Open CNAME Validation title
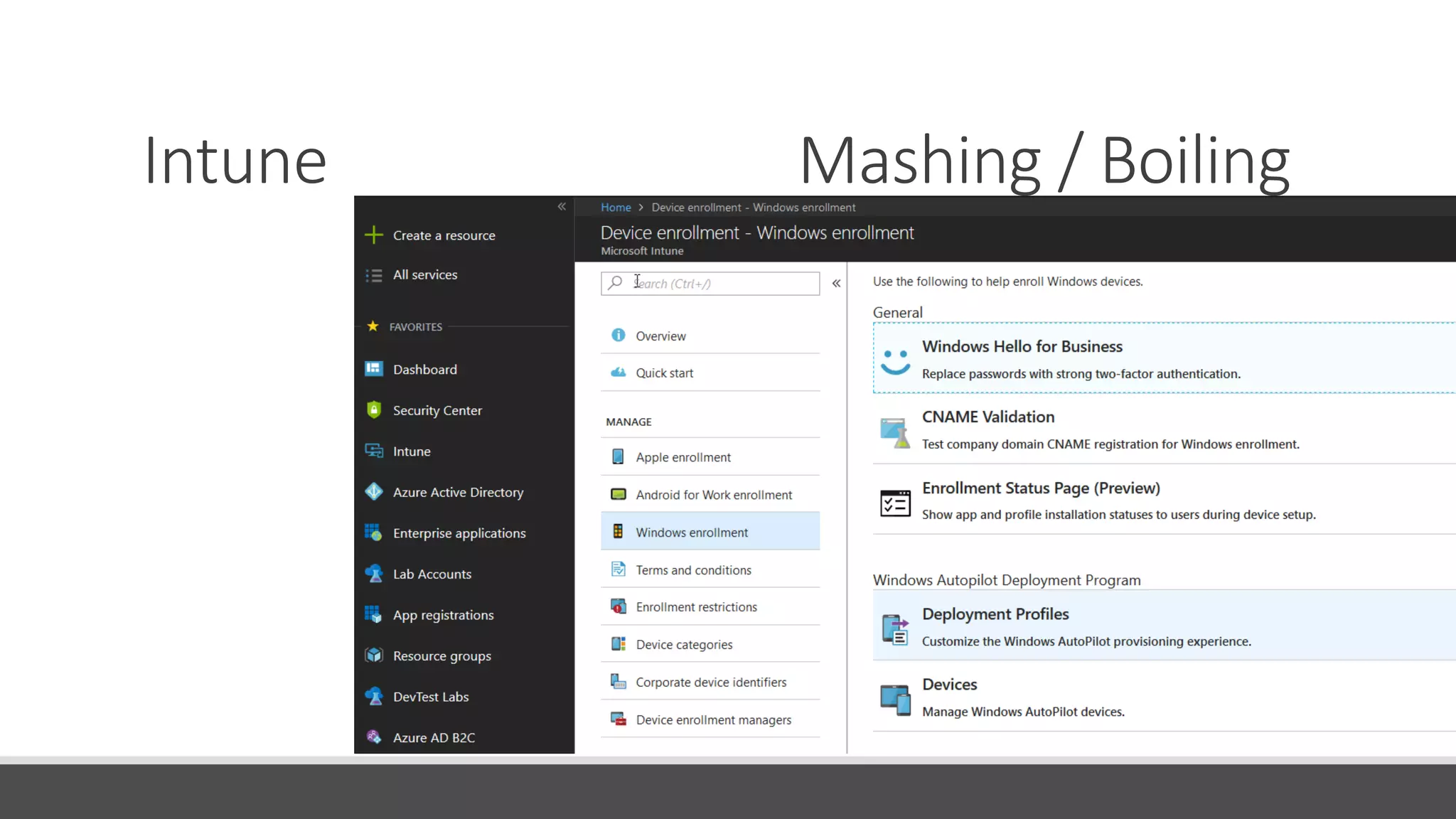Screen dimensions: 1456x819 point(988,417)
